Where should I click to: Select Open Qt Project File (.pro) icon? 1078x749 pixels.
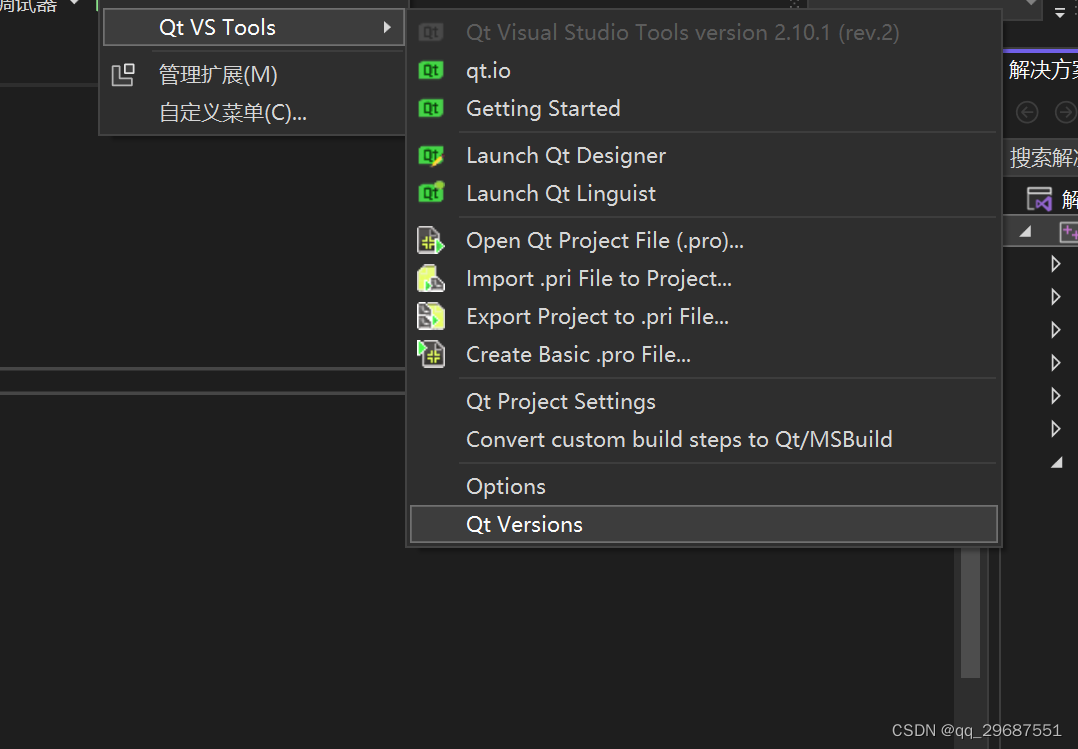point(431,240)
